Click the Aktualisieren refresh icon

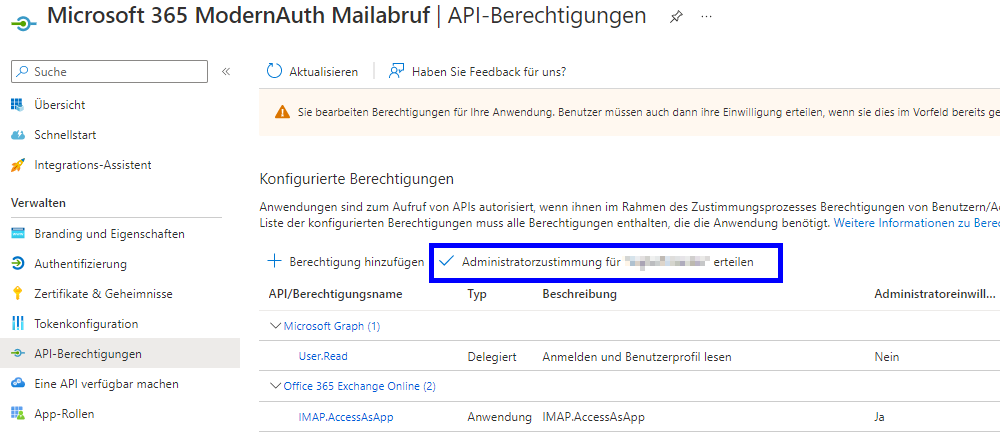274,71
